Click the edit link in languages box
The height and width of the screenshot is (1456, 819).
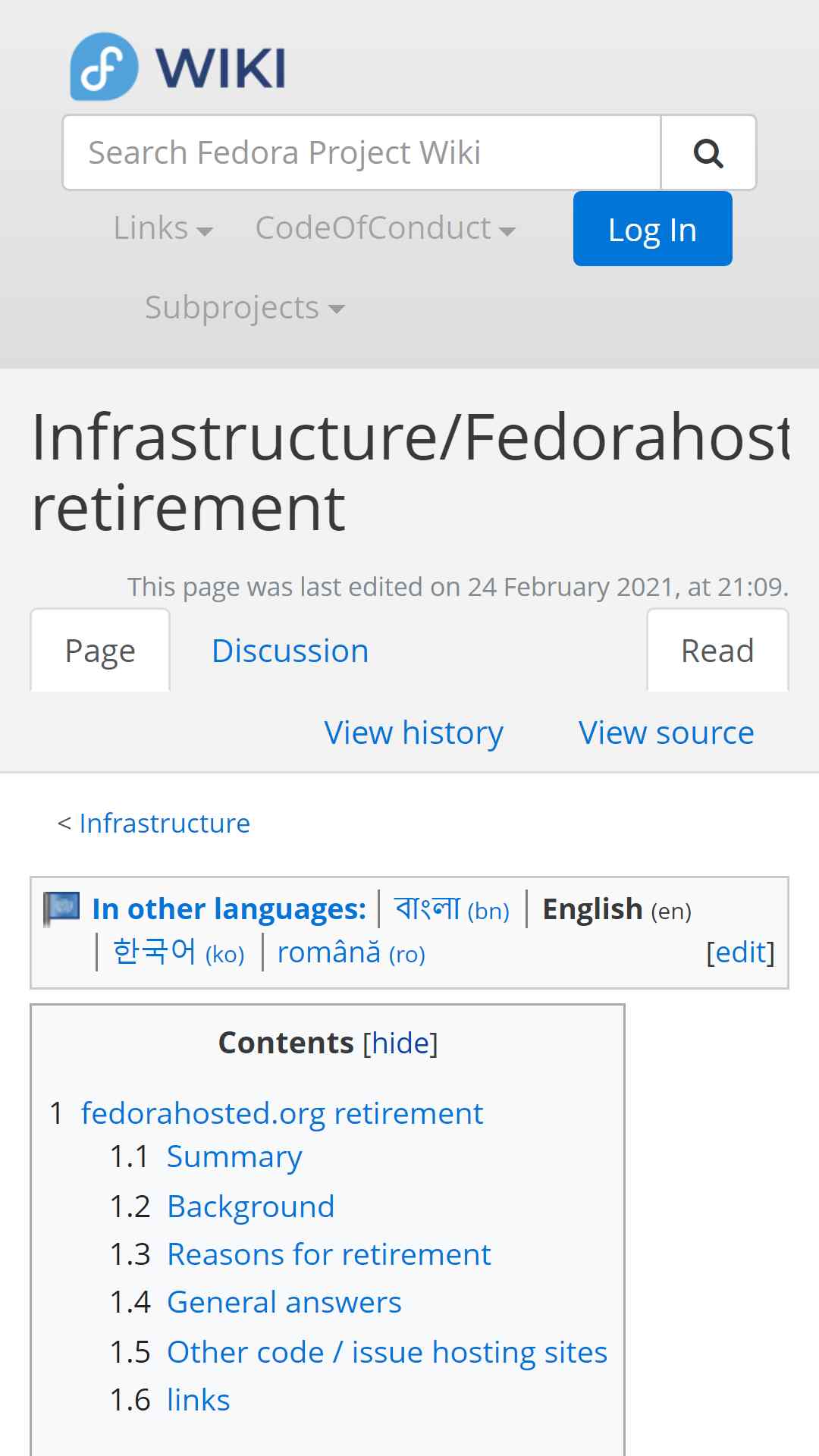pos(740,952)
